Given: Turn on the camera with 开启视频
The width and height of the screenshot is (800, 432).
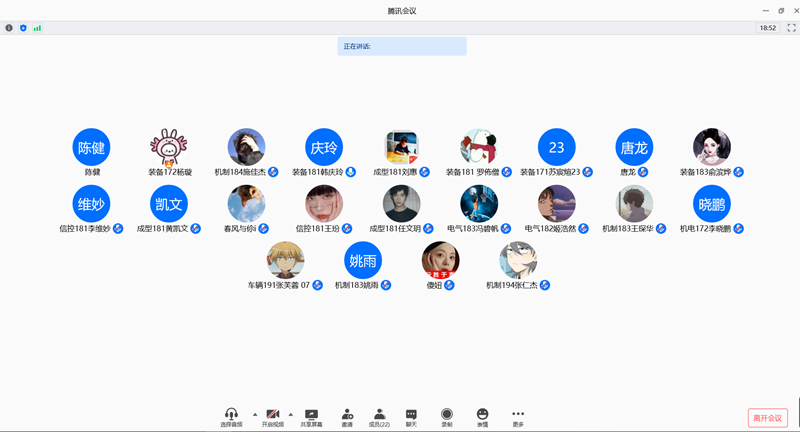Looking at the screenshot, I should pyautogui.click(x=273, y=415).
